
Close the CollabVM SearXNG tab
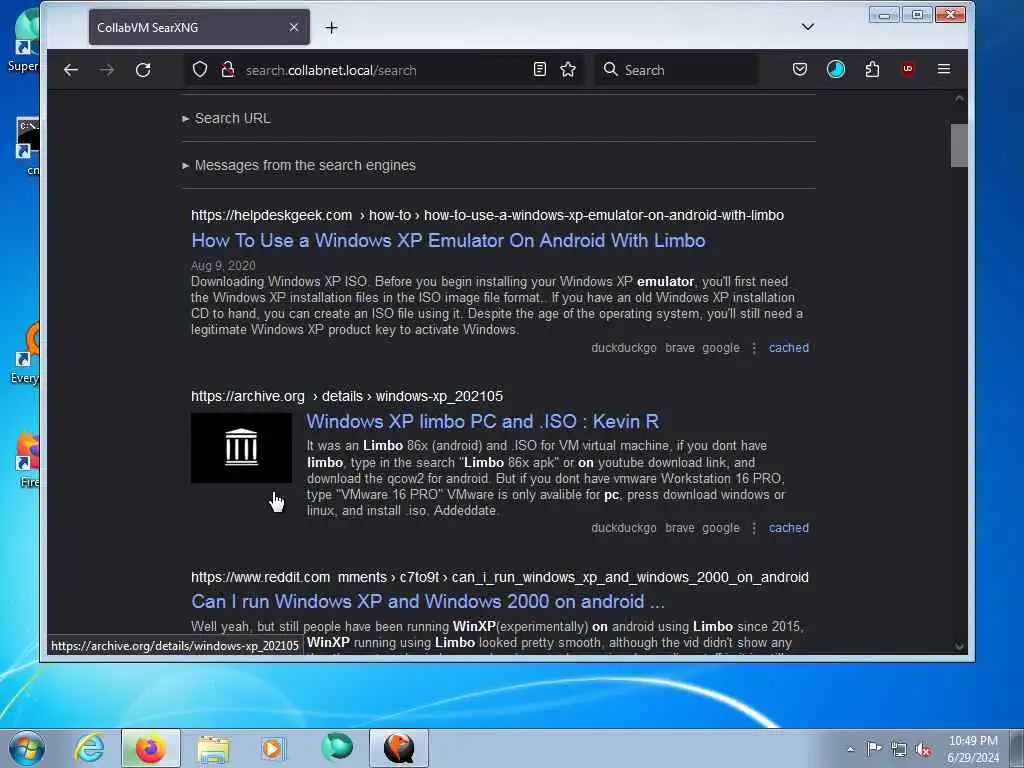point(294,27)
